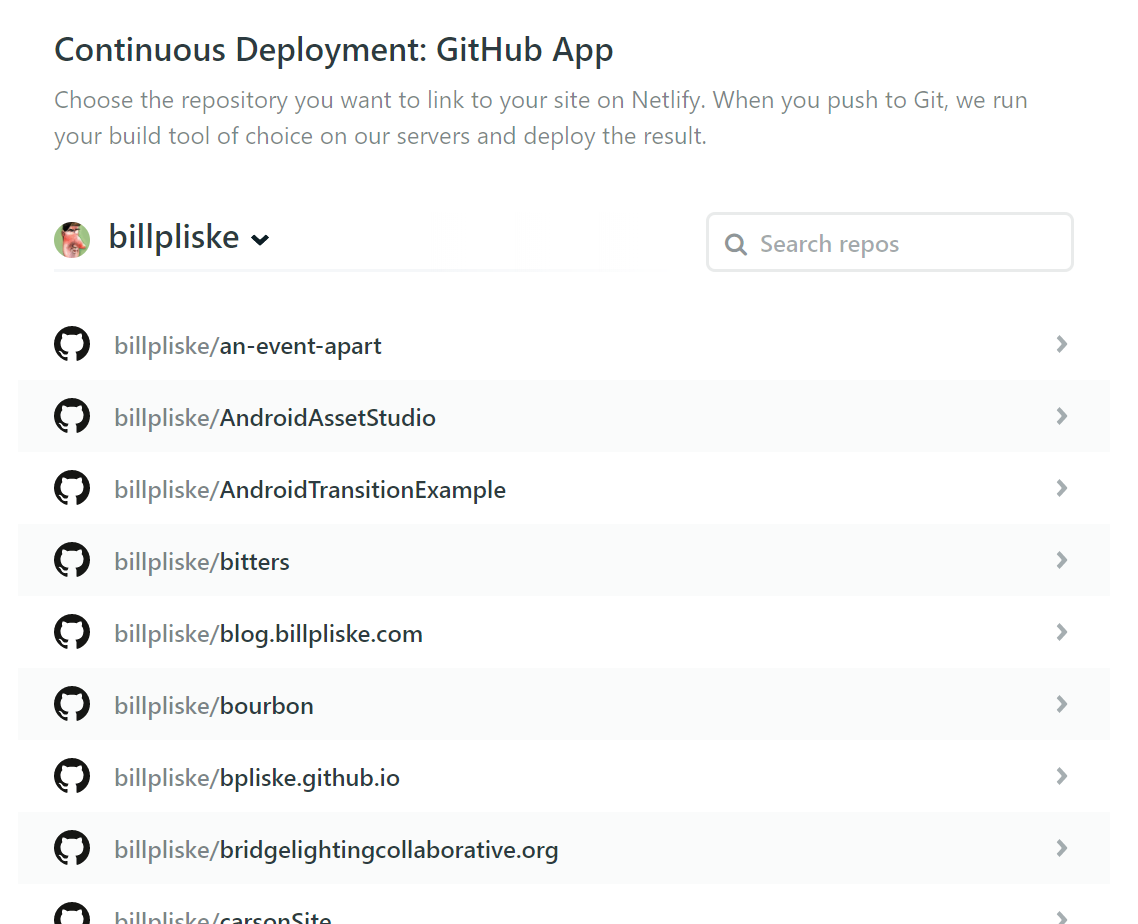Click the chevron for AndroidAssetStudio row
Viewport: 1138px width, 924px height.
(x=1062, y=416)
